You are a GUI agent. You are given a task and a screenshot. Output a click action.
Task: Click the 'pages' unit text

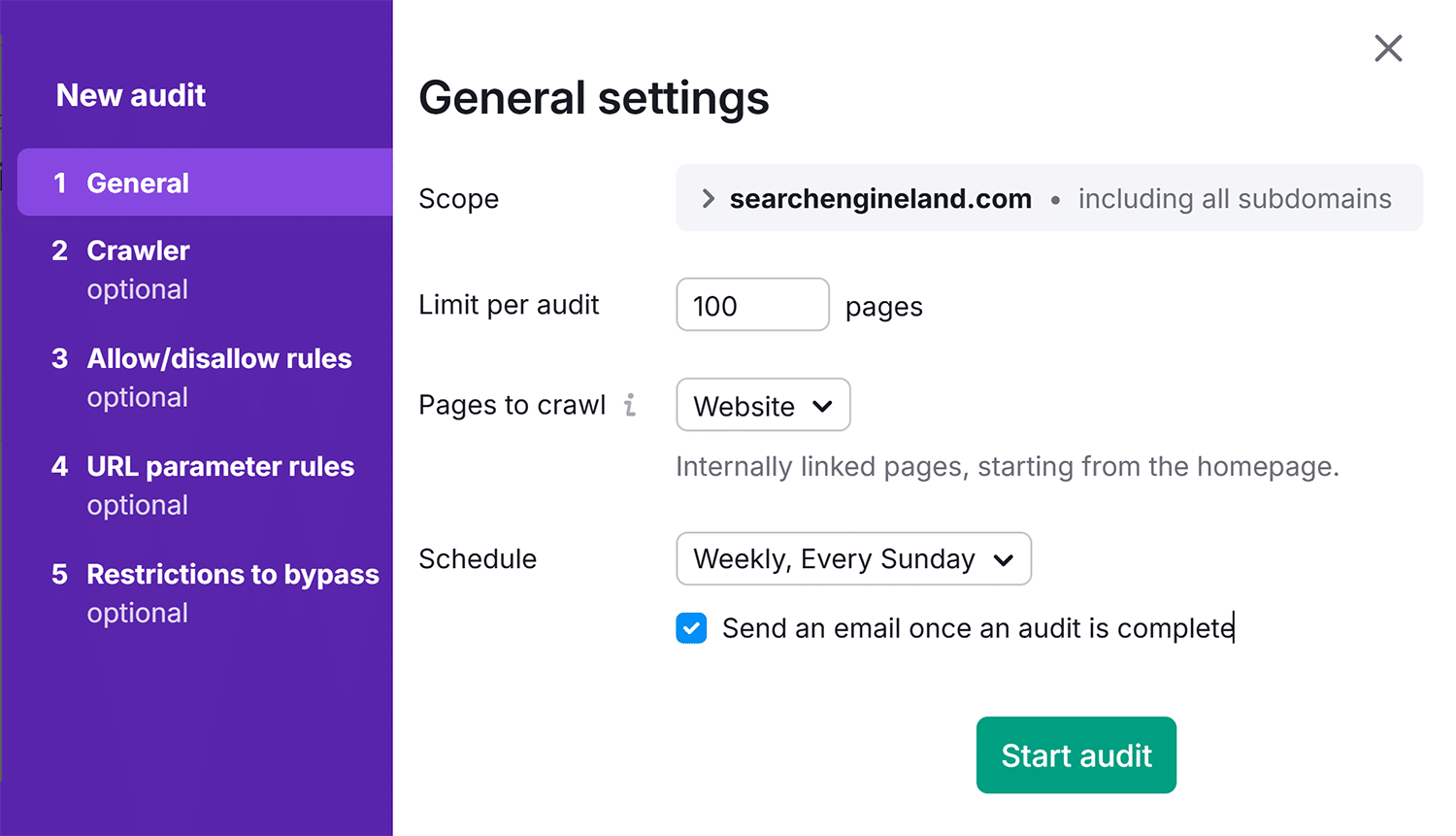click(x=884, y=308)
